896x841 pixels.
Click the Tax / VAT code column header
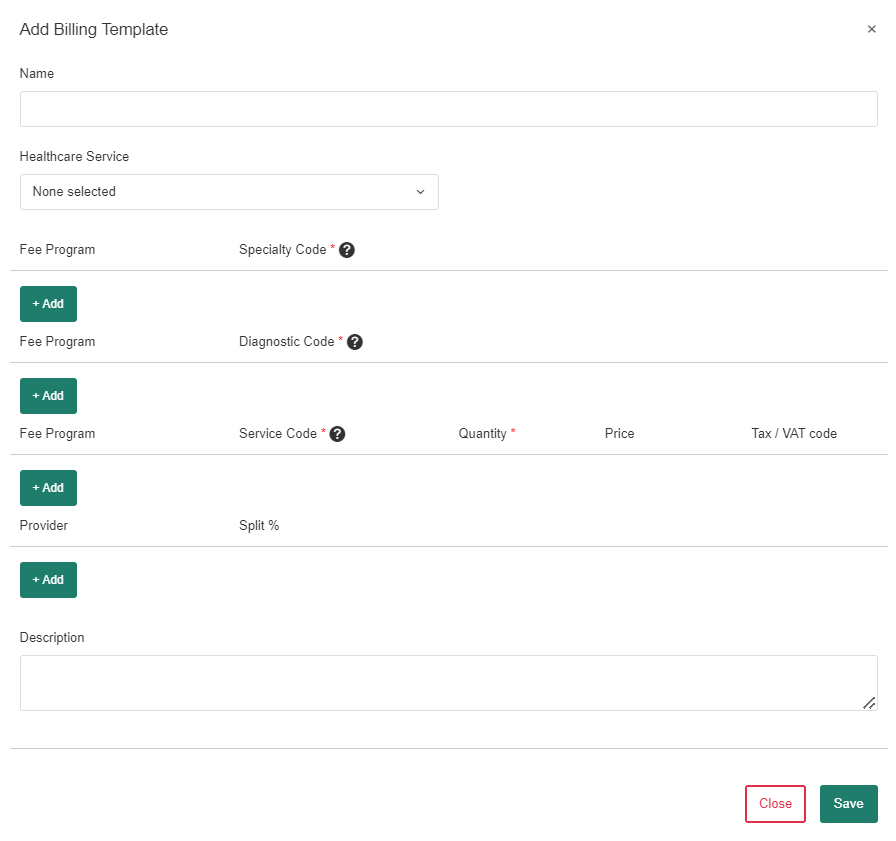coord(794,434)
